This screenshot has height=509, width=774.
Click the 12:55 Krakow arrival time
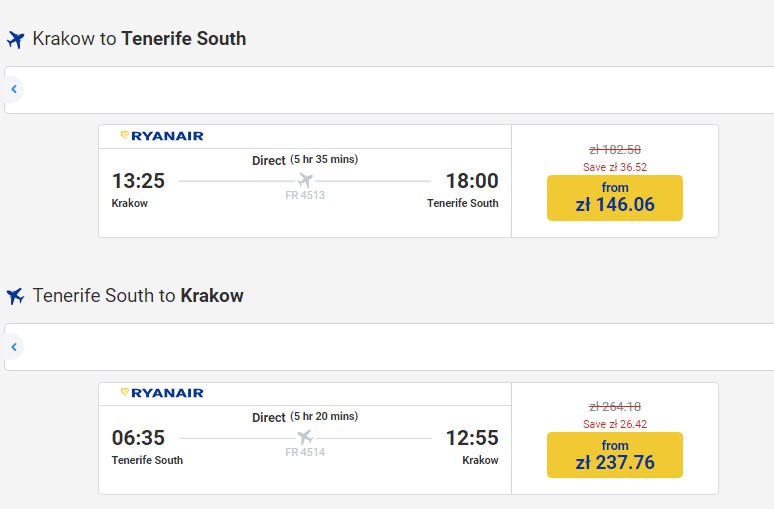(x=471, y=438)
